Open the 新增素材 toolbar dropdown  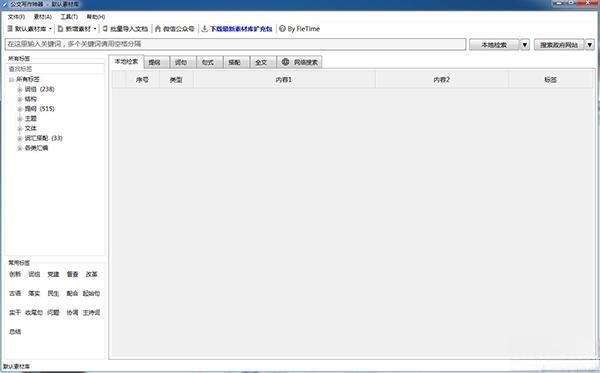pos(77,29)
